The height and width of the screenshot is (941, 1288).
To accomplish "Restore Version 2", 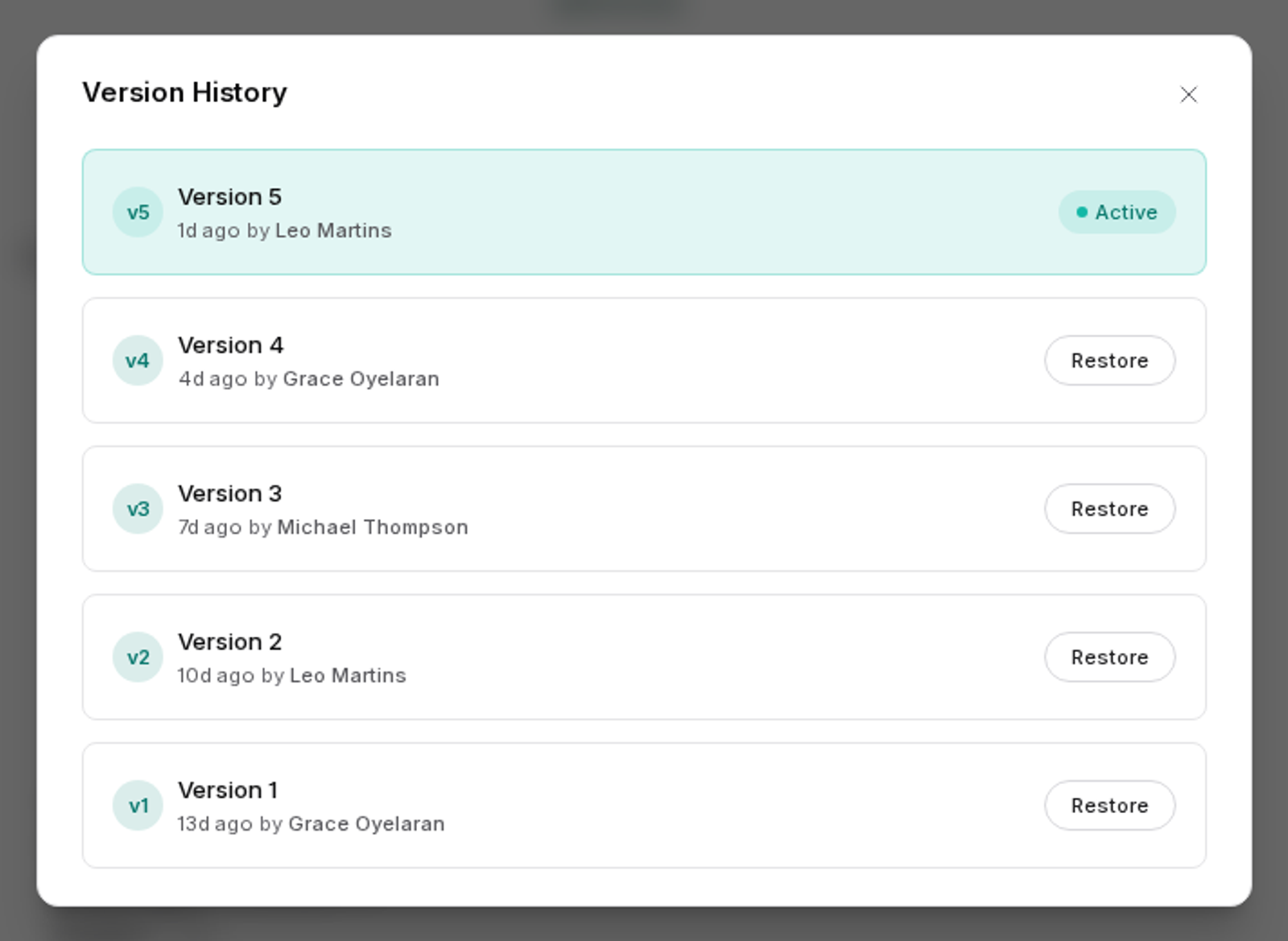I will 1109,657.
